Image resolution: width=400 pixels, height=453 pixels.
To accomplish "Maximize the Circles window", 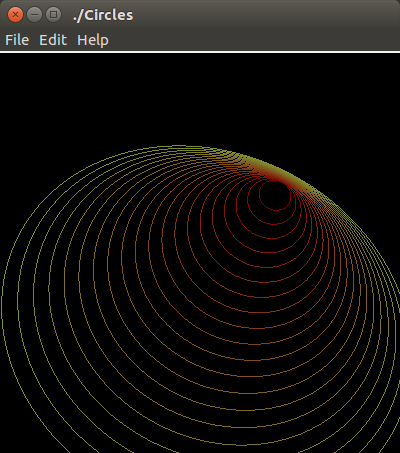I will [x=53, y=15].
